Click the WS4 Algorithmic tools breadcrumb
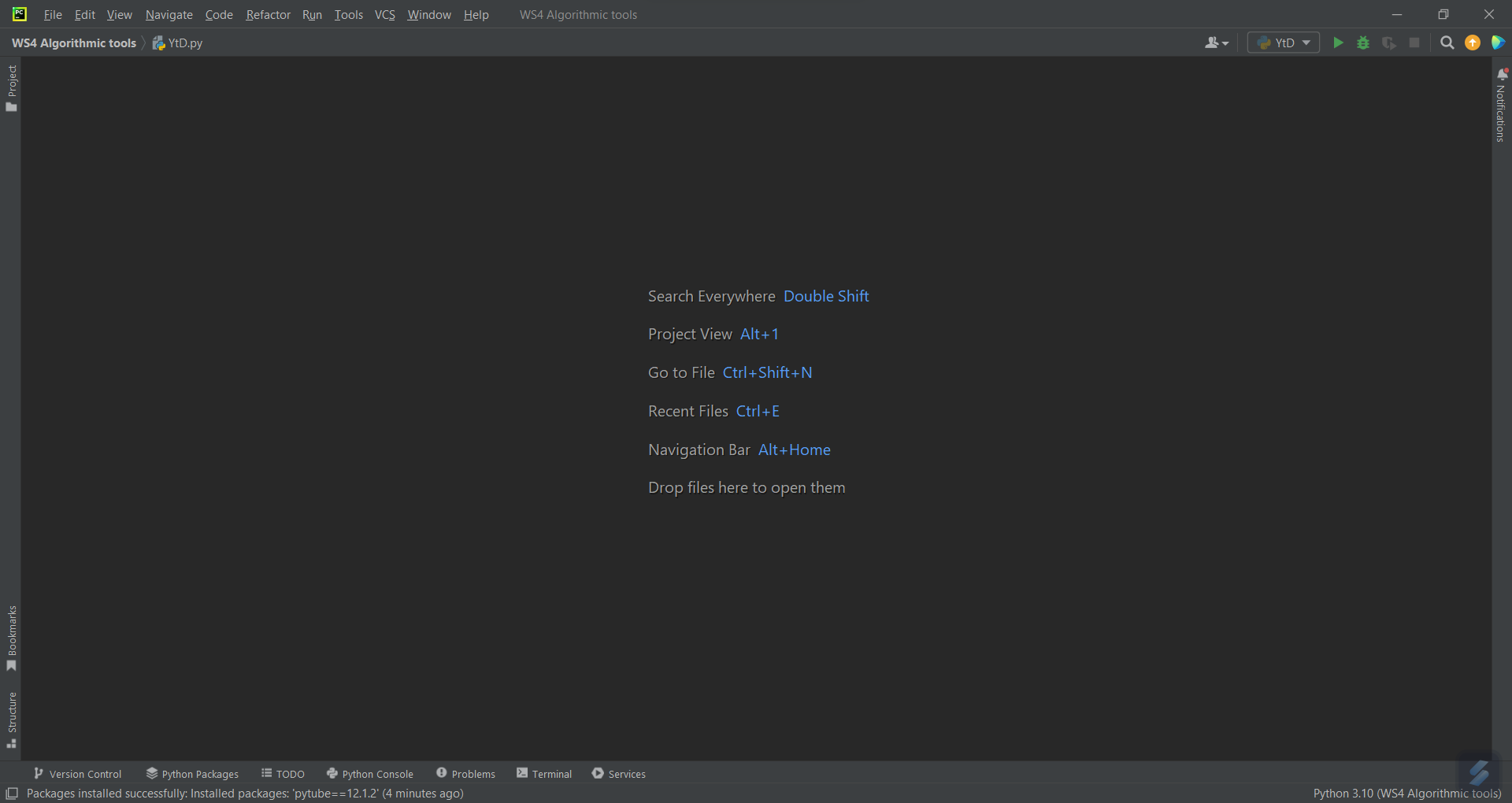This screenshot has width=1512, height=803. tap(74, 43)
